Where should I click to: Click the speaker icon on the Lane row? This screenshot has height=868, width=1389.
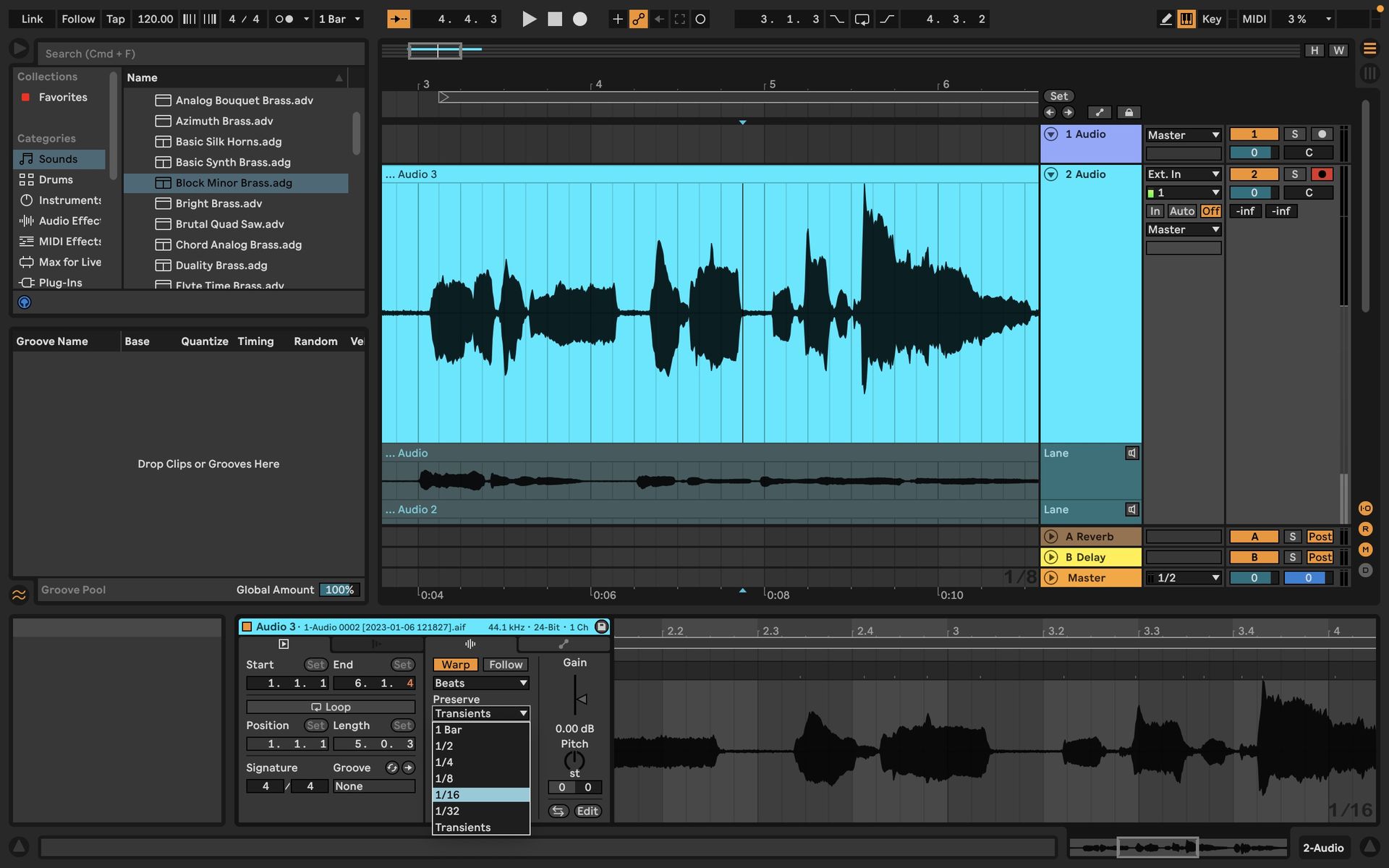[x=1132, y=453]
